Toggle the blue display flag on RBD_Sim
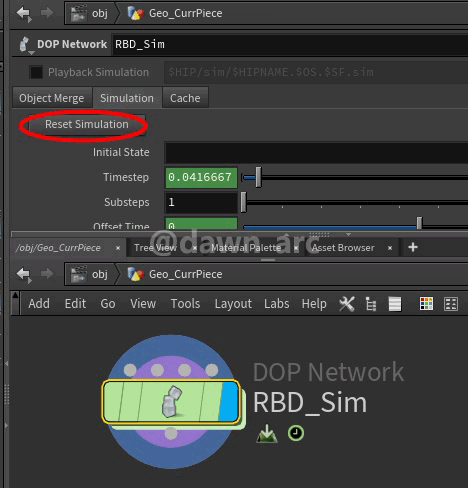The width and height of the screenshot is (468, 488). pos(229,402)
